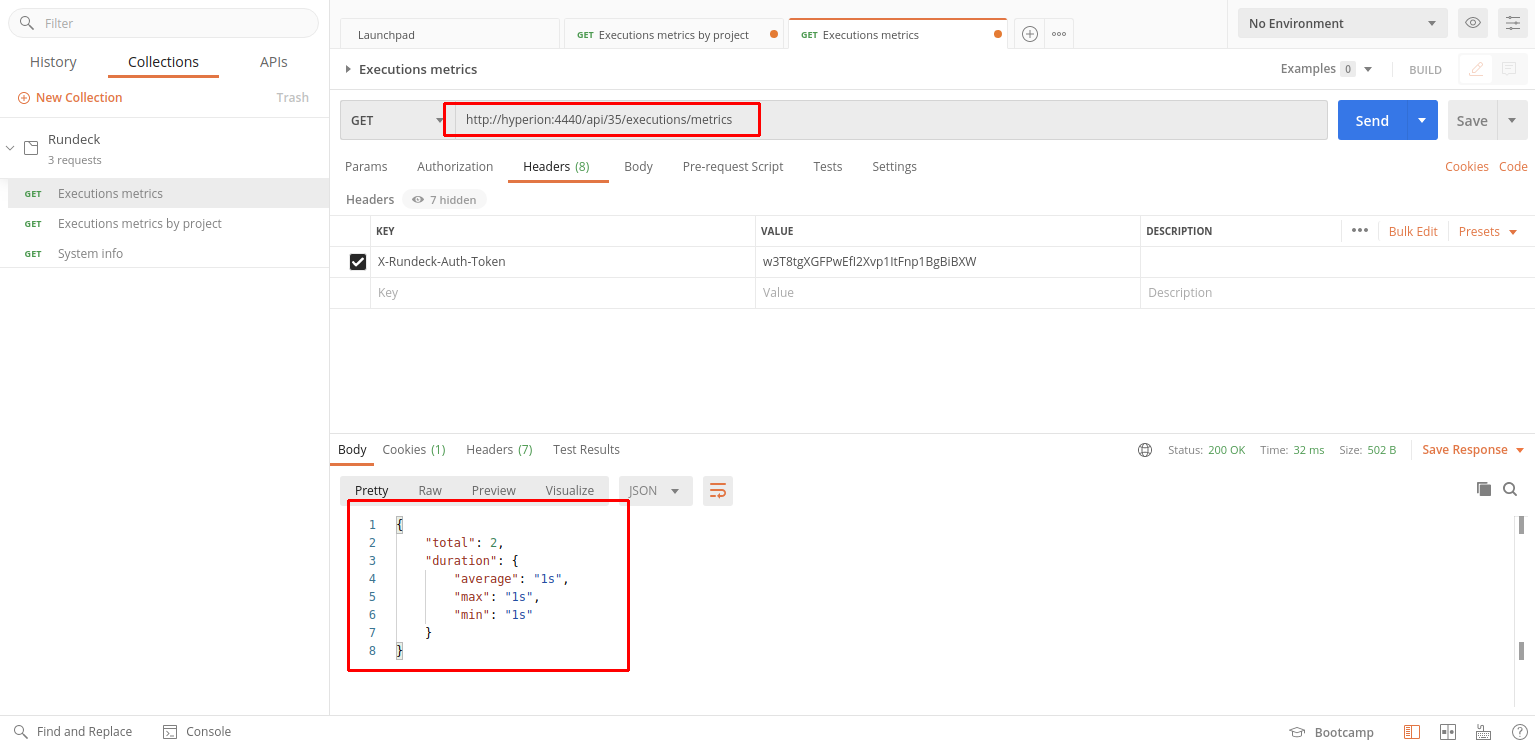
Task: Open Bulk Edit for headers
Action: [1412, 231]
